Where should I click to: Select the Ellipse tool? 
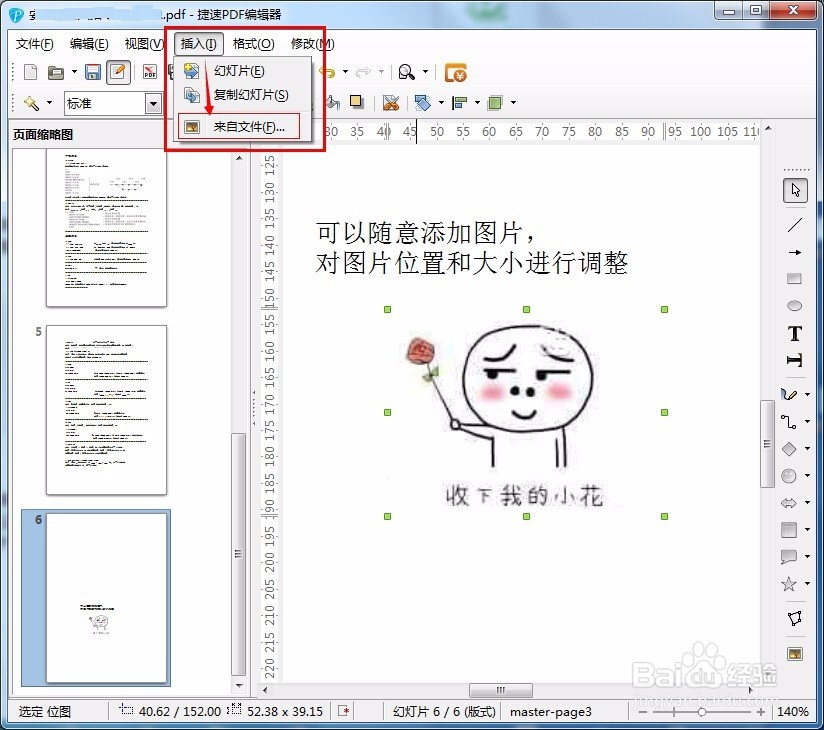click(x=795, y=306)
